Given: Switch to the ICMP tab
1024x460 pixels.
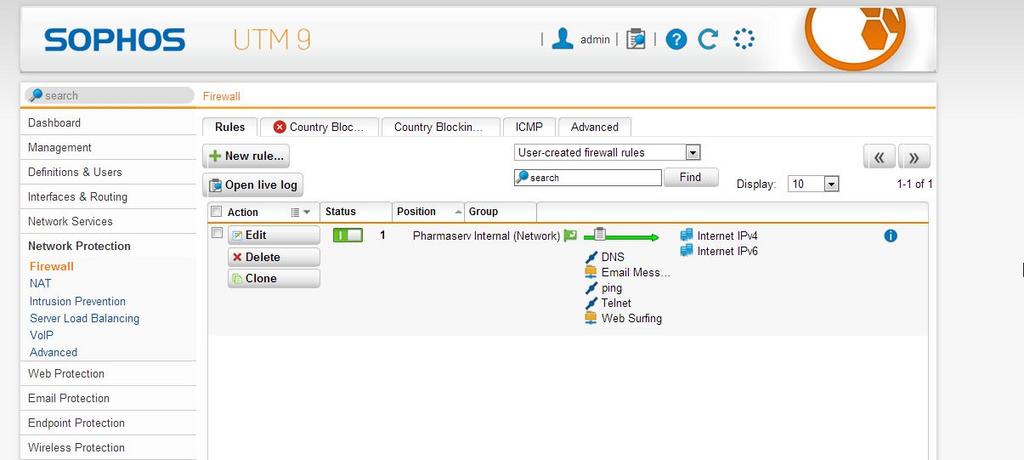Looking at the screenshot, I should pos(529,127).
